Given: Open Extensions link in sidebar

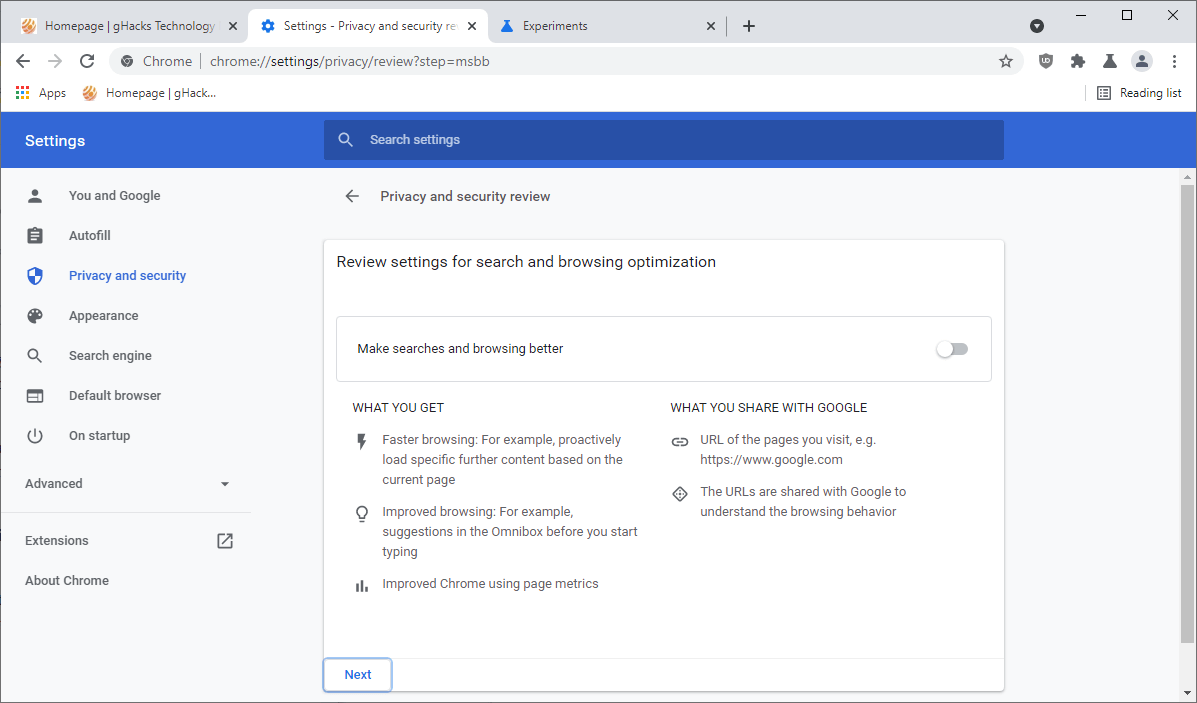Looking at the screenshot, I should coord(56,540).
